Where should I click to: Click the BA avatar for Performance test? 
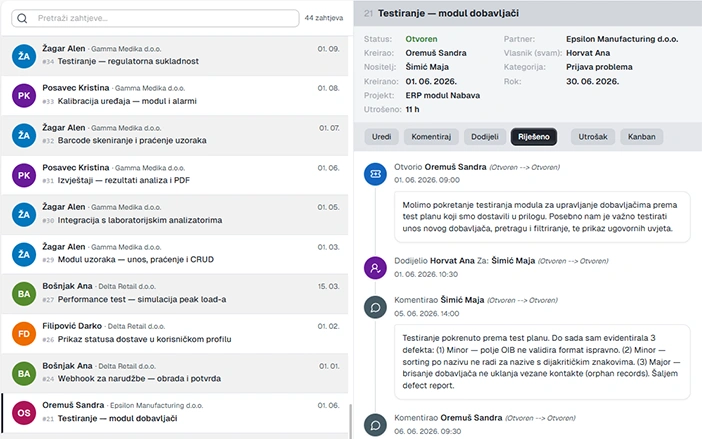[24, 293]
